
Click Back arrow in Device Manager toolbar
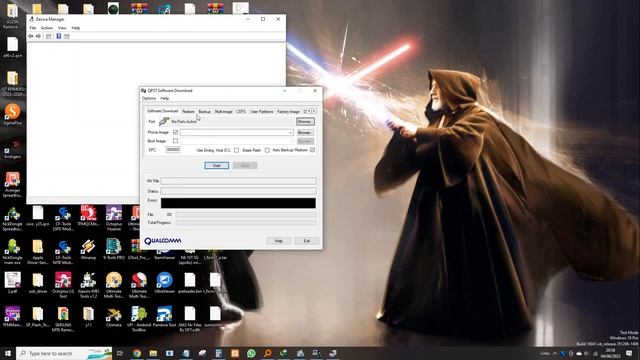(31, 36)
